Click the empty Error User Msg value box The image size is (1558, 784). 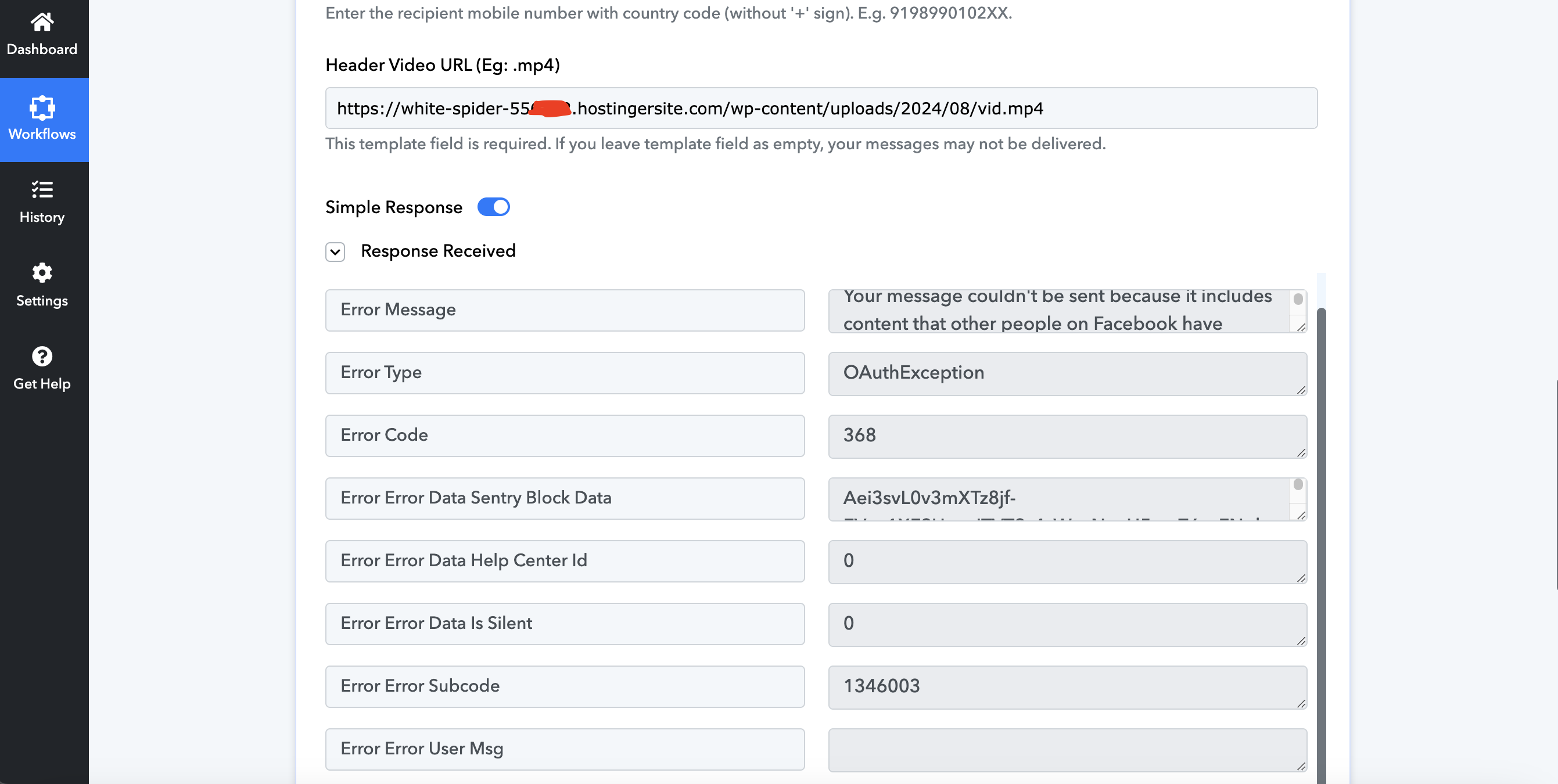[1068, 750]
